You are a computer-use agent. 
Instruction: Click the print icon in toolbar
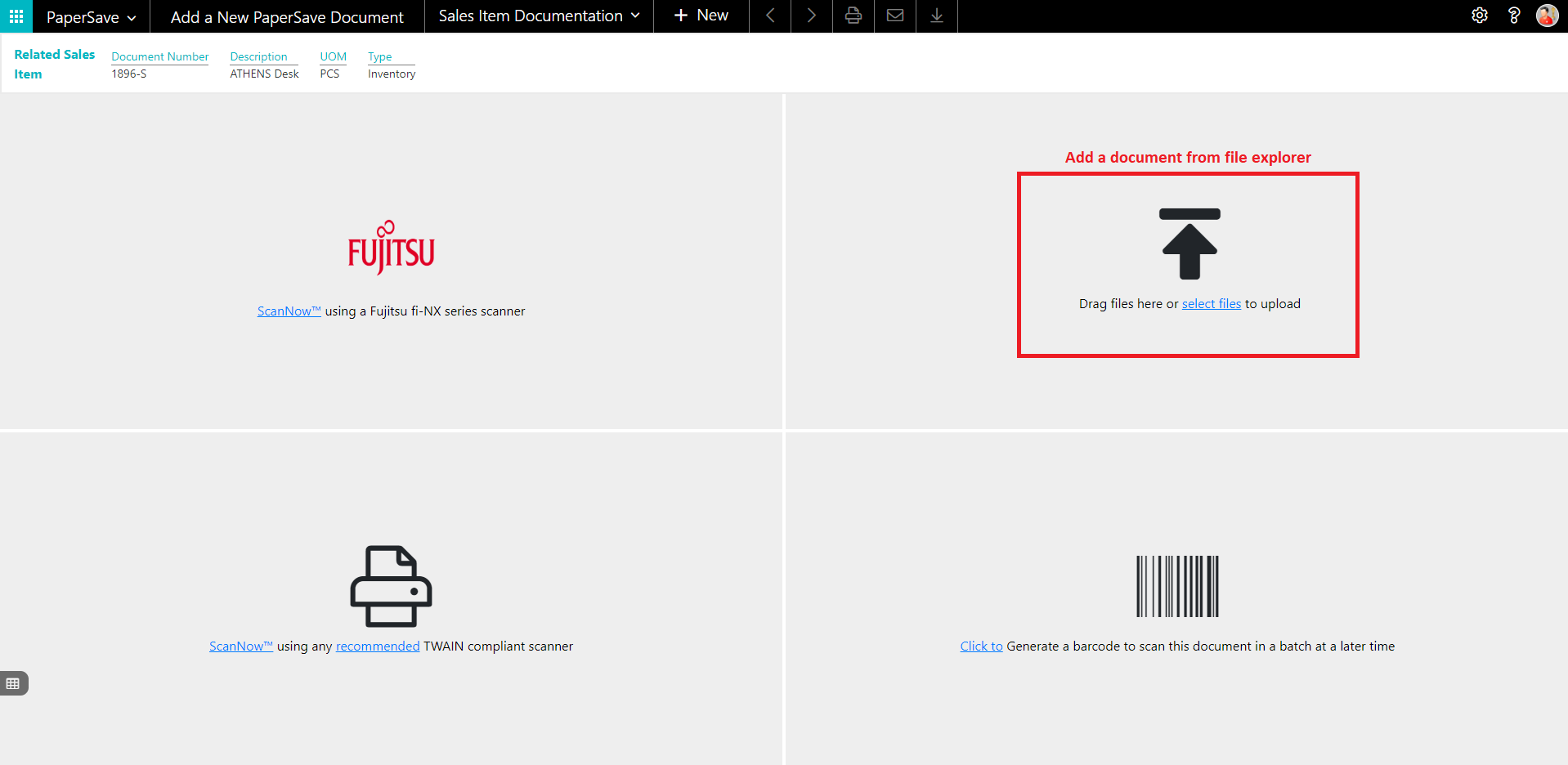(x=853, y=16)
